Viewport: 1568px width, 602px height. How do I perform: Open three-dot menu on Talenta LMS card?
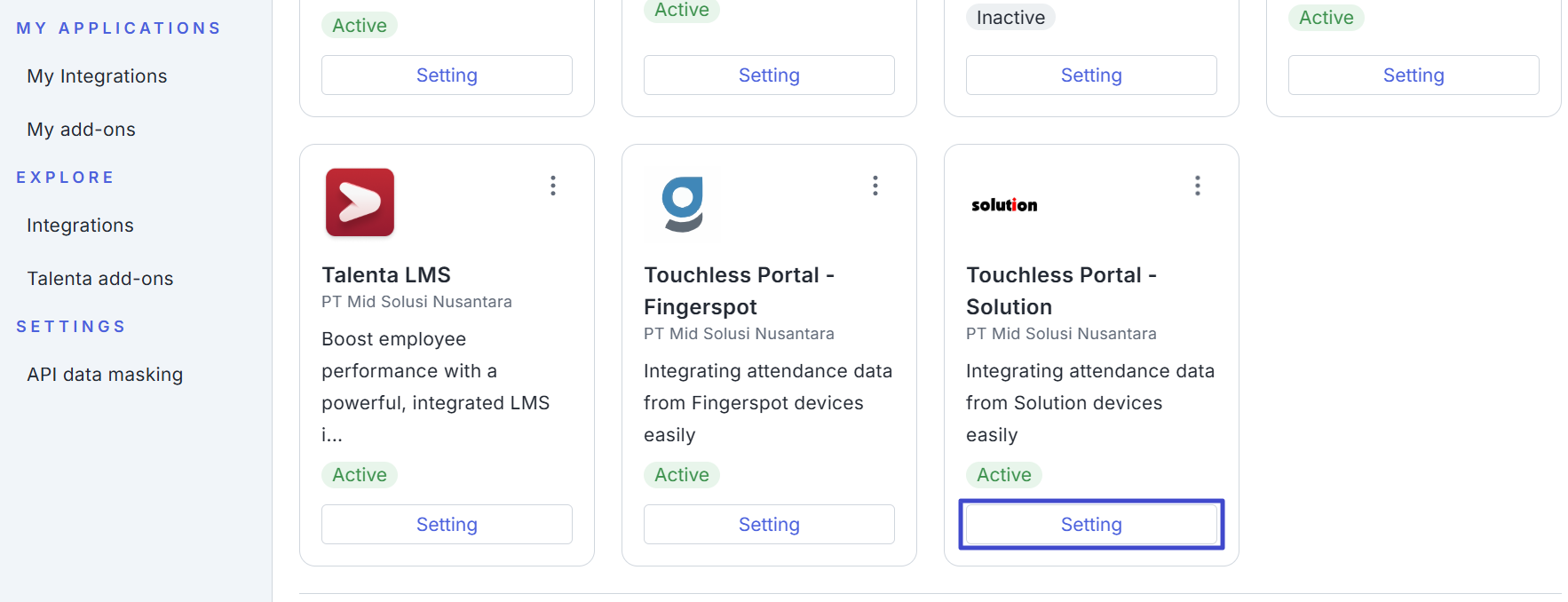553,186
